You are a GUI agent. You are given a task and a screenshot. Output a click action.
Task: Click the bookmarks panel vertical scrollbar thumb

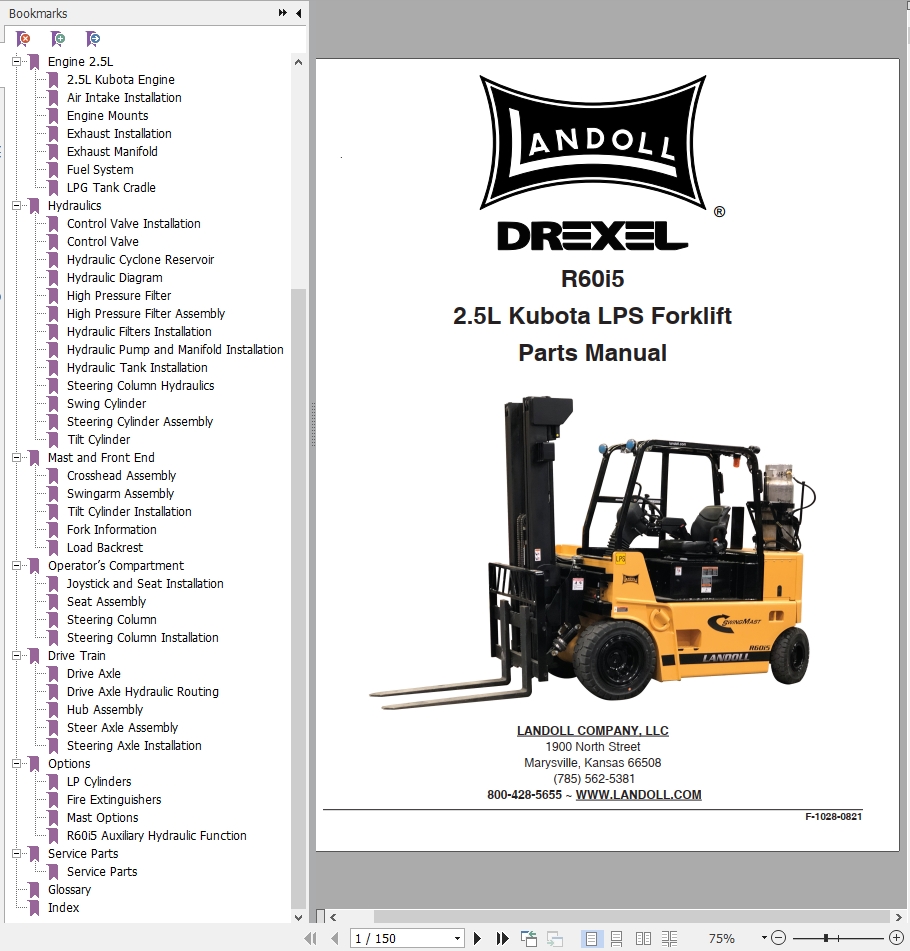click(x=298, y=597)
